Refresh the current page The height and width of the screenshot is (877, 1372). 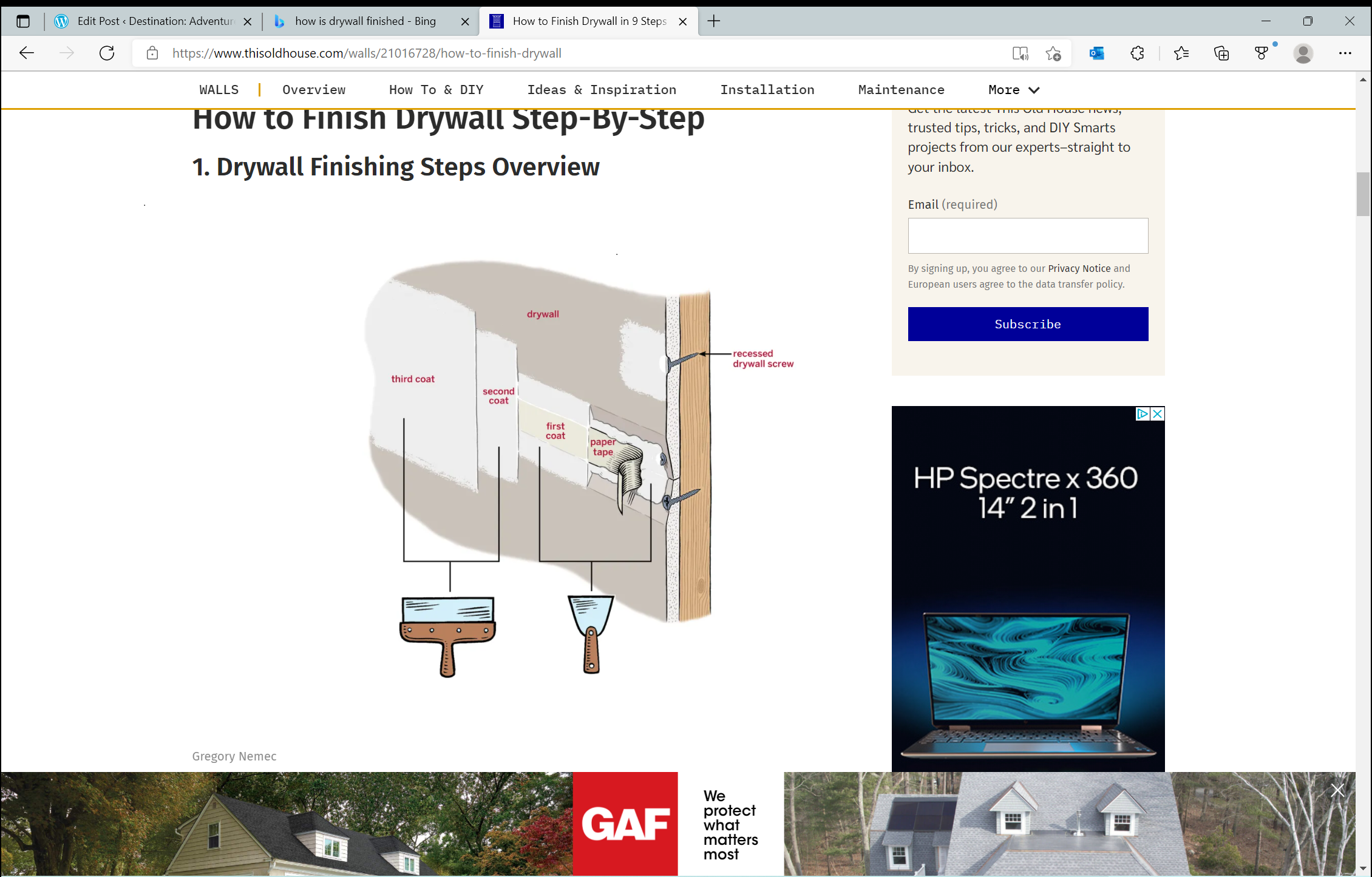point(107,53)
